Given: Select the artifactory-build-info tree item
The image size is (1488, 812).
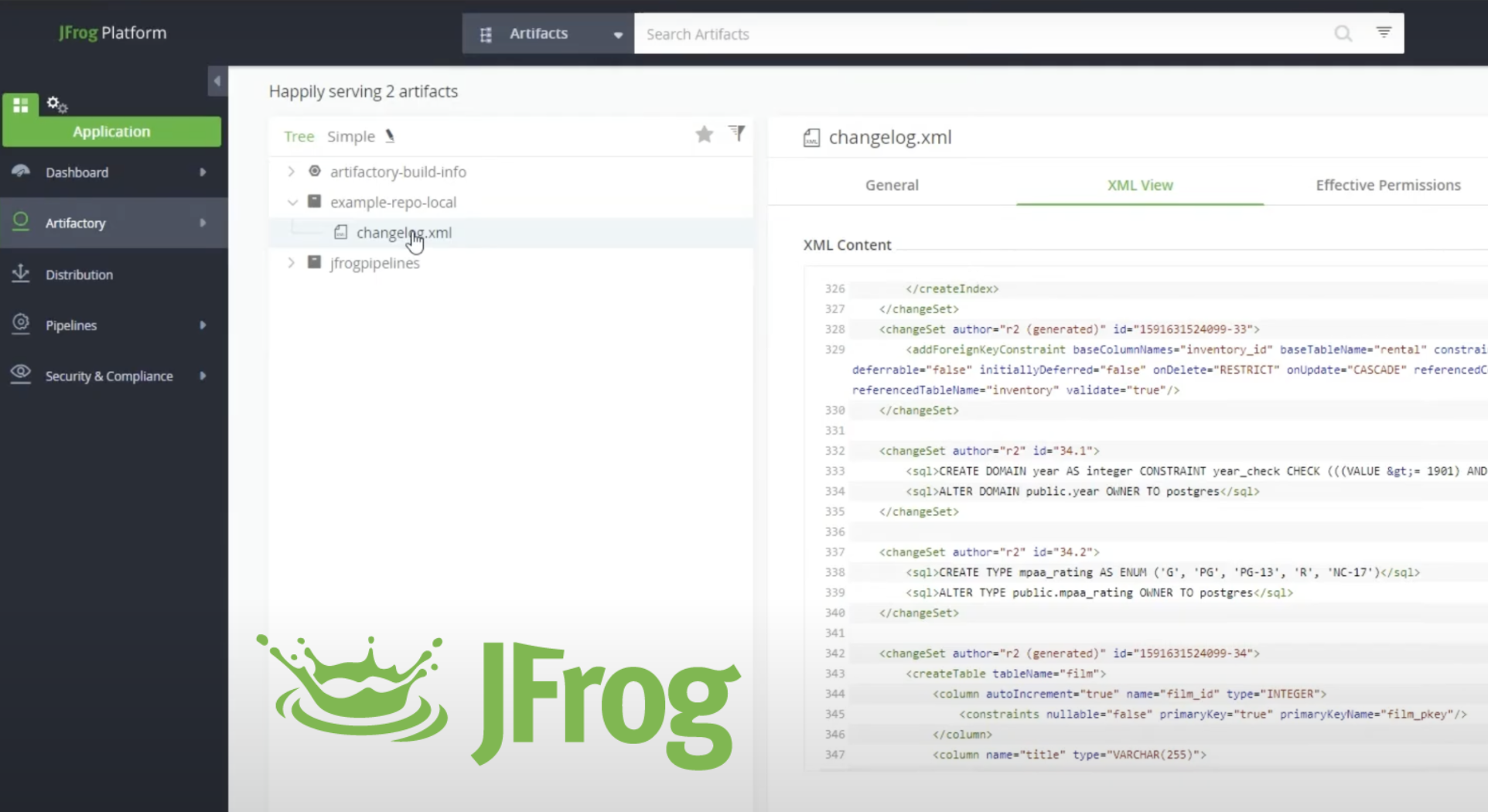Looking at the screenshot, I should [x=398, y=172].
